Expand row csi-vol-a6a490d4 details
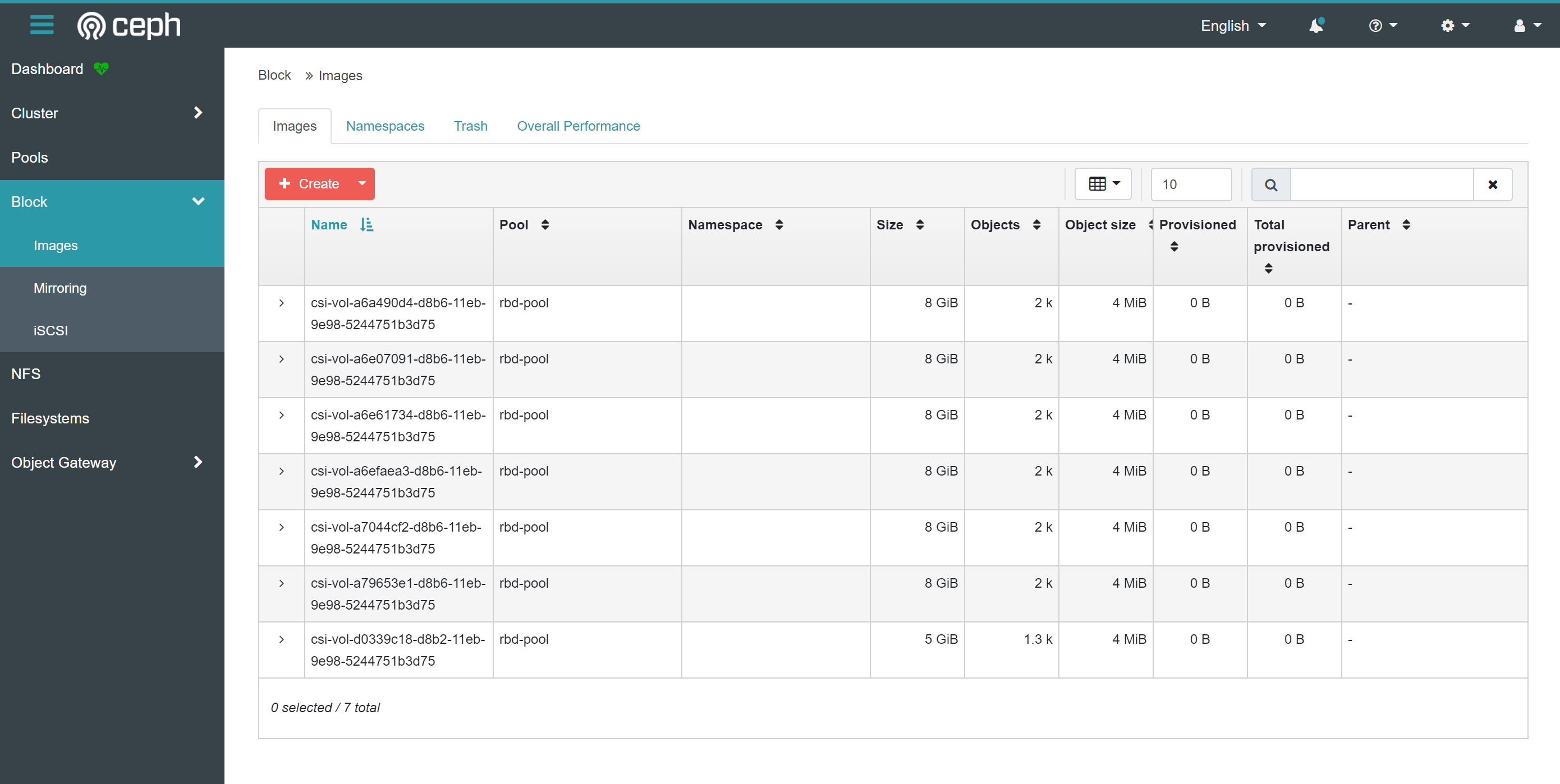This screenshot has width=1560, height=784. pyautogui.click(x=282, y=303)
